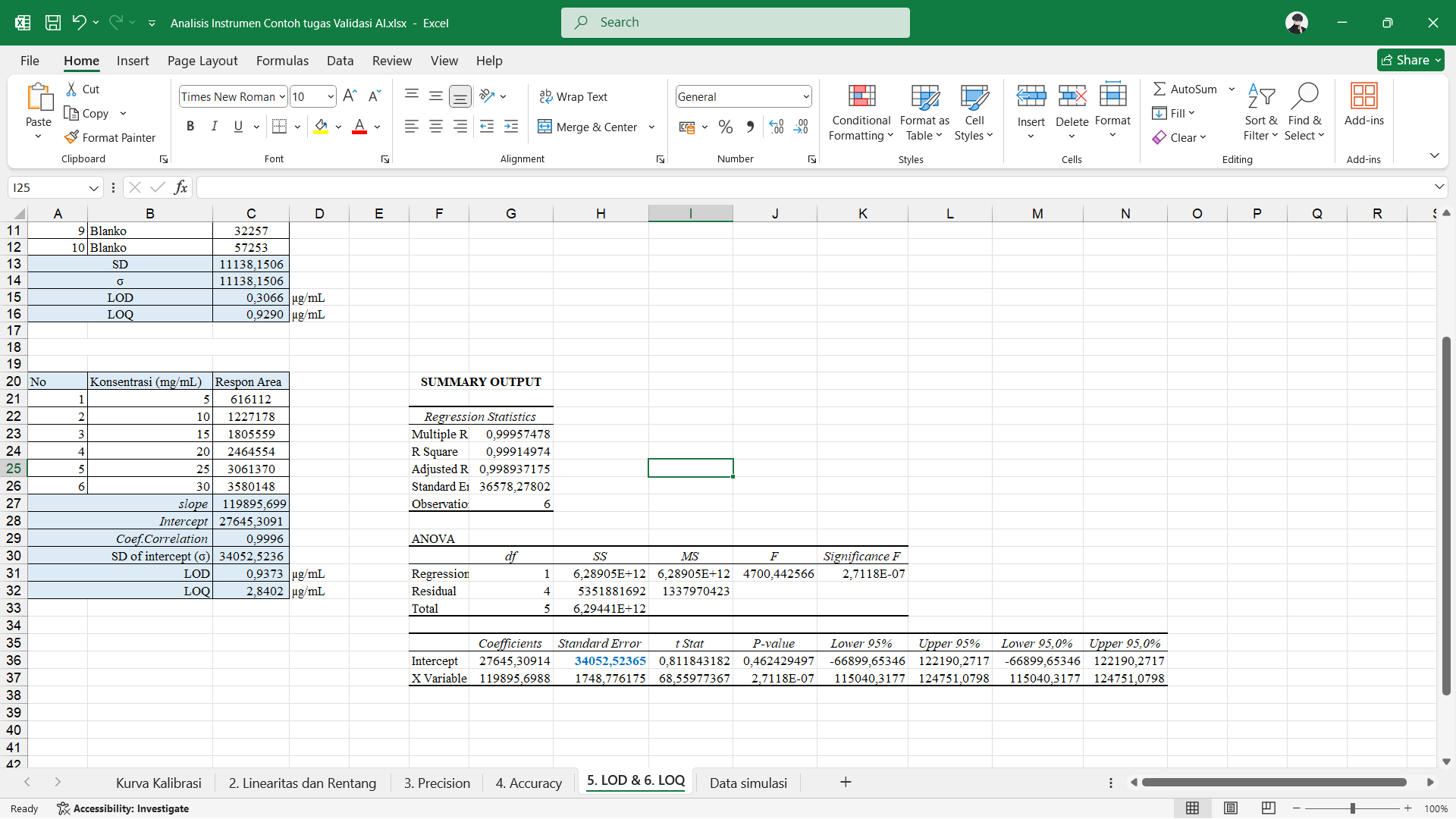
Task: Click the Increase Indent icon
Action: [511, 127]
